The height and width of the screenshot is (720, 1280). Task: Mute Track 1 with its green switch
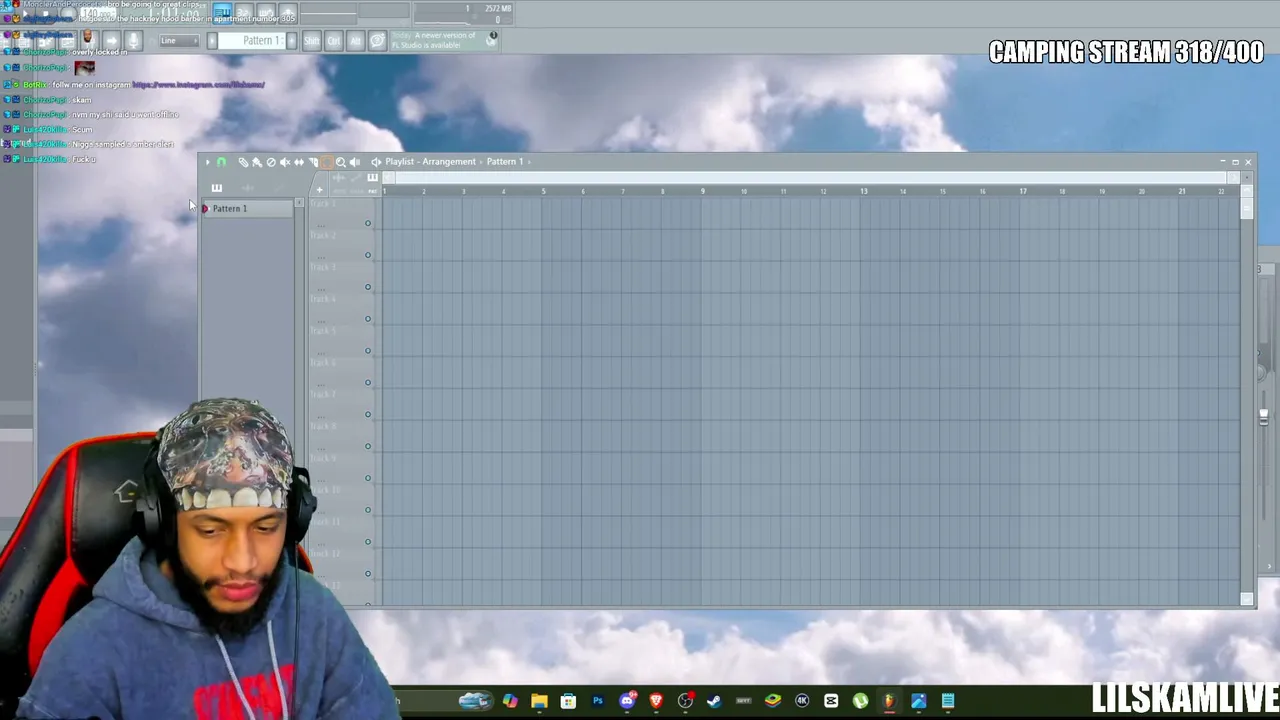pos(368,223)
